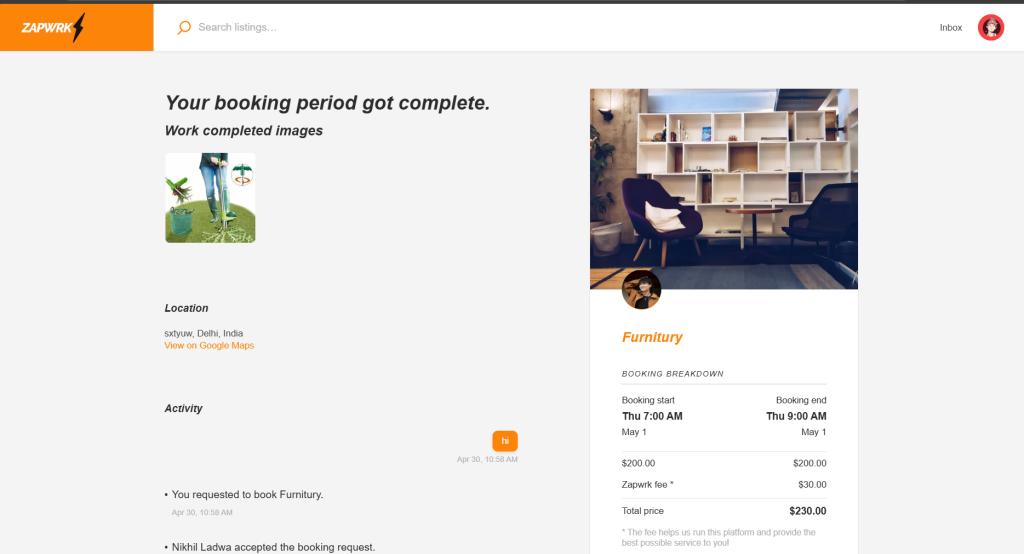Click View on Google Maps link

[x=209, y=345]
